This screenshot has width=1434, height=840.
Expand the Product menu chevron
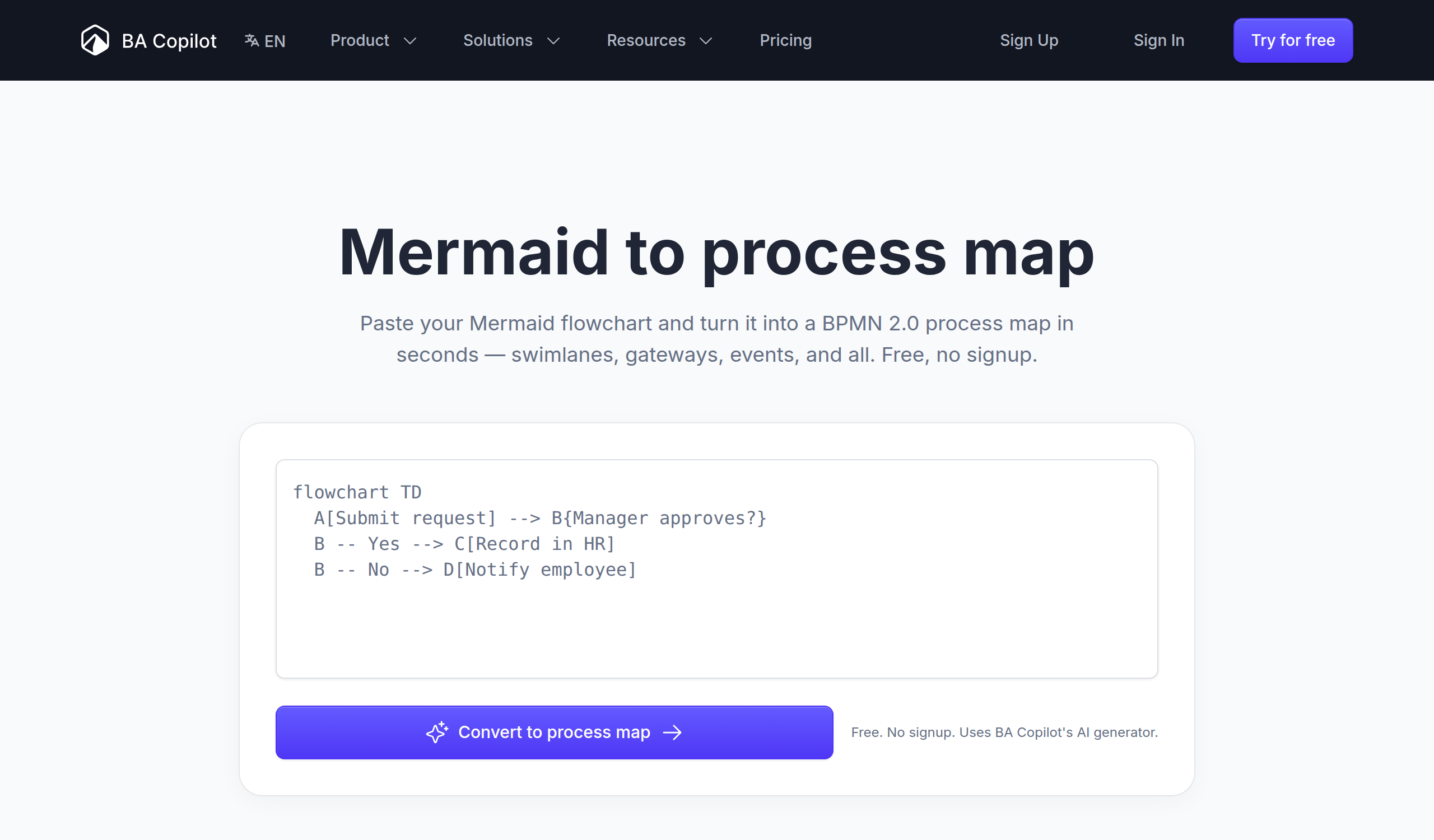point(410,41)
